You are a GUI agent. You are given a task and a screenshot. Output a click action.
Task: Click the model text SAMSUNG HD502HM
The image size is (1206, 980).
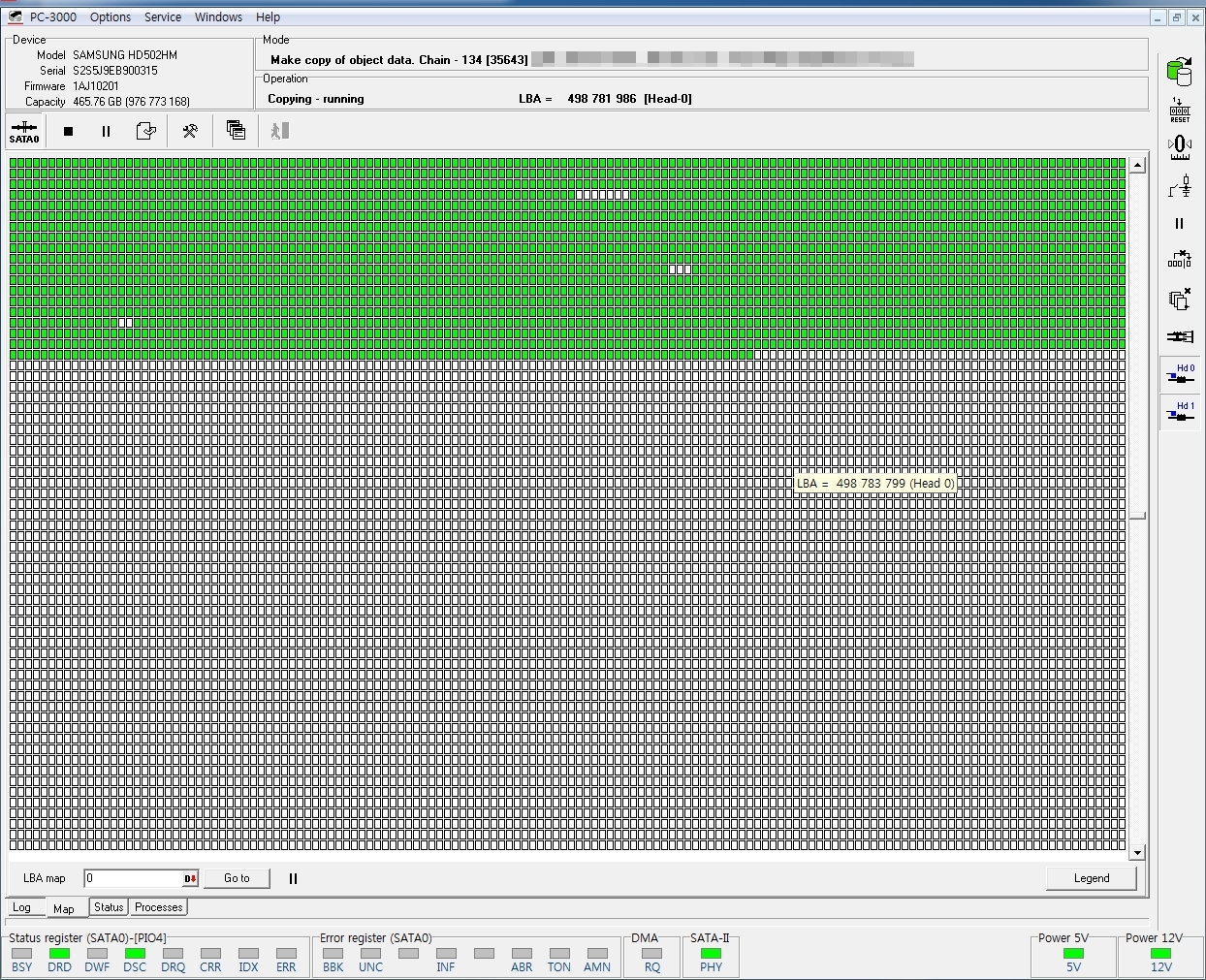coord(125,55)
